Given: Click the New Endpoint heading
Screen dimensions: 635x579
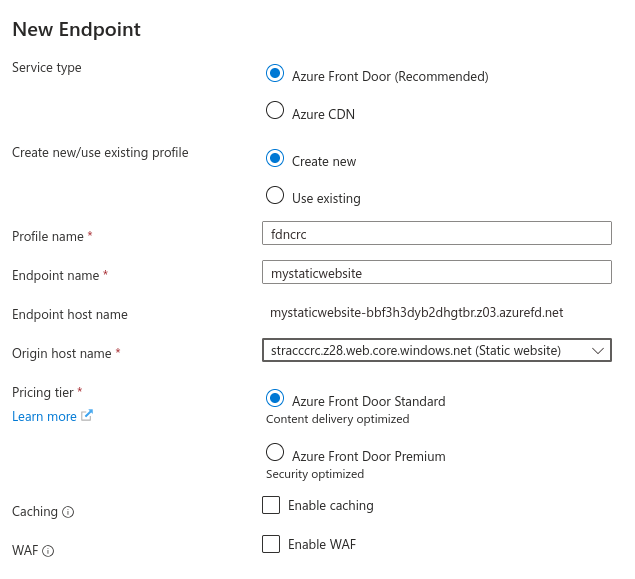Looking at the screenshot, I should (x=76, y=29).
